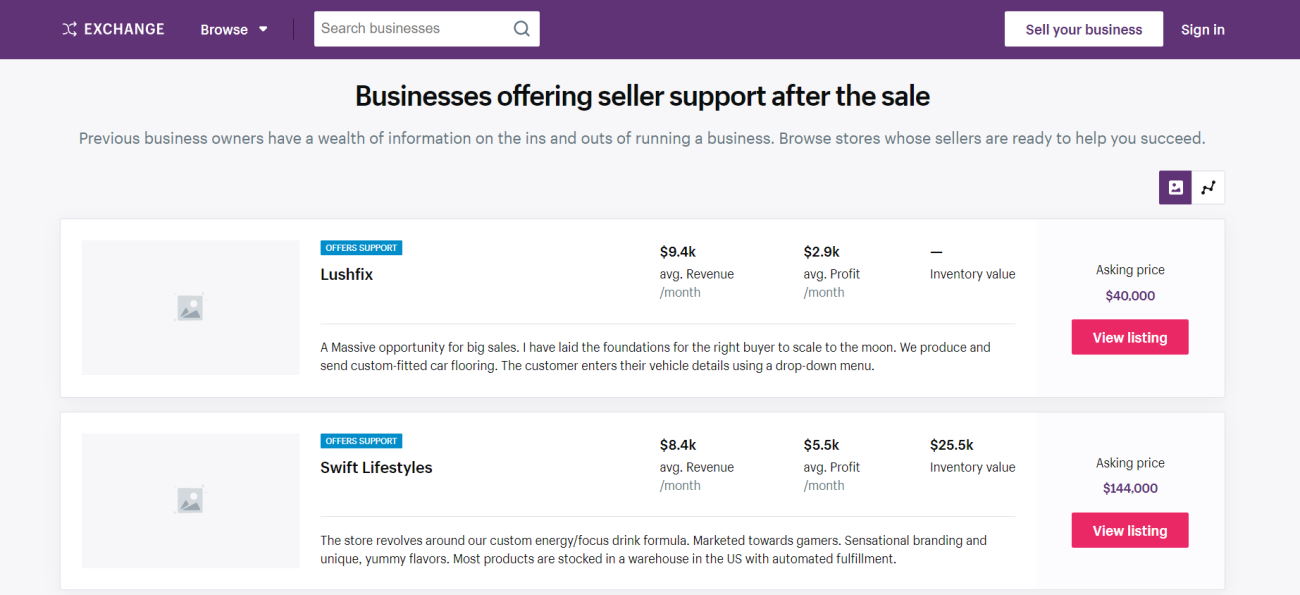Click the $144,000 asking price

pos(1130,489)
